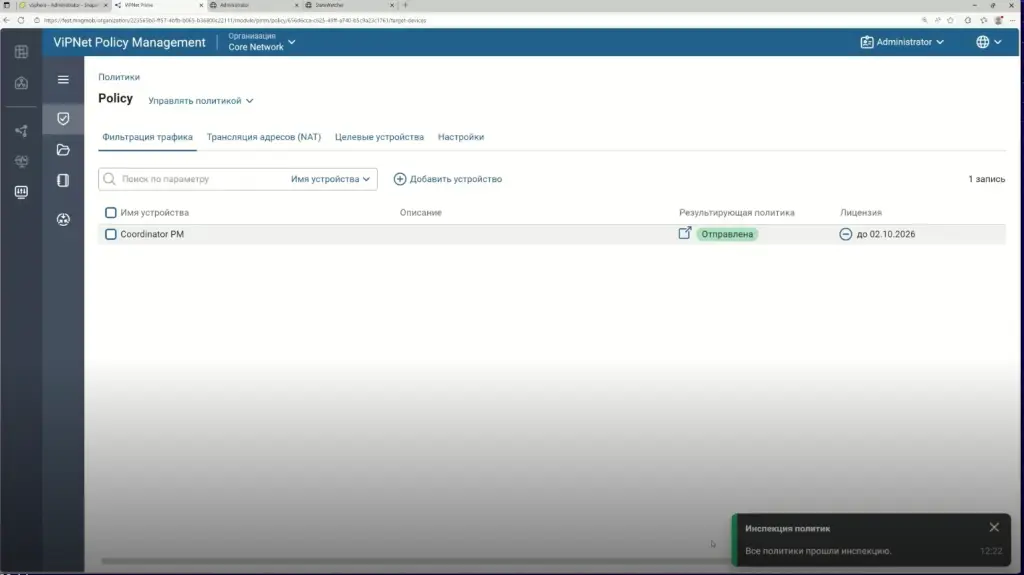
Task: Open resulting policy for Coordinator PM
Action: tap(684, 233)
